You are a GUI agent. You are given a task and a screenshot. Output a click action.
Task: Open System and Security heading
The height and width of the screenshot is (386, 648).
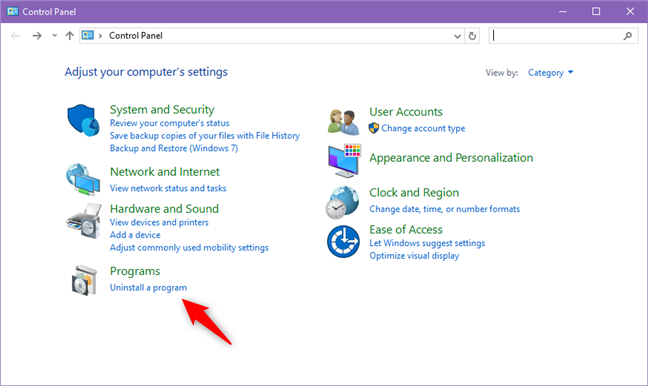pos(162,110)
